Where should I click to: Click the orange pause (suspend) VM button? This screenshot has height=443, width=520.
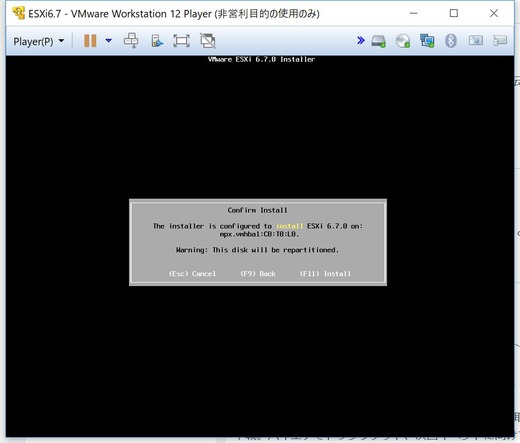90,41
